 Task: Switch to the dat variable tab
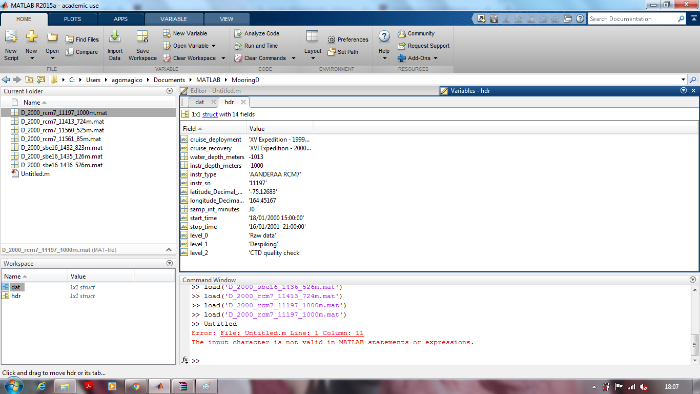(200, 102)
